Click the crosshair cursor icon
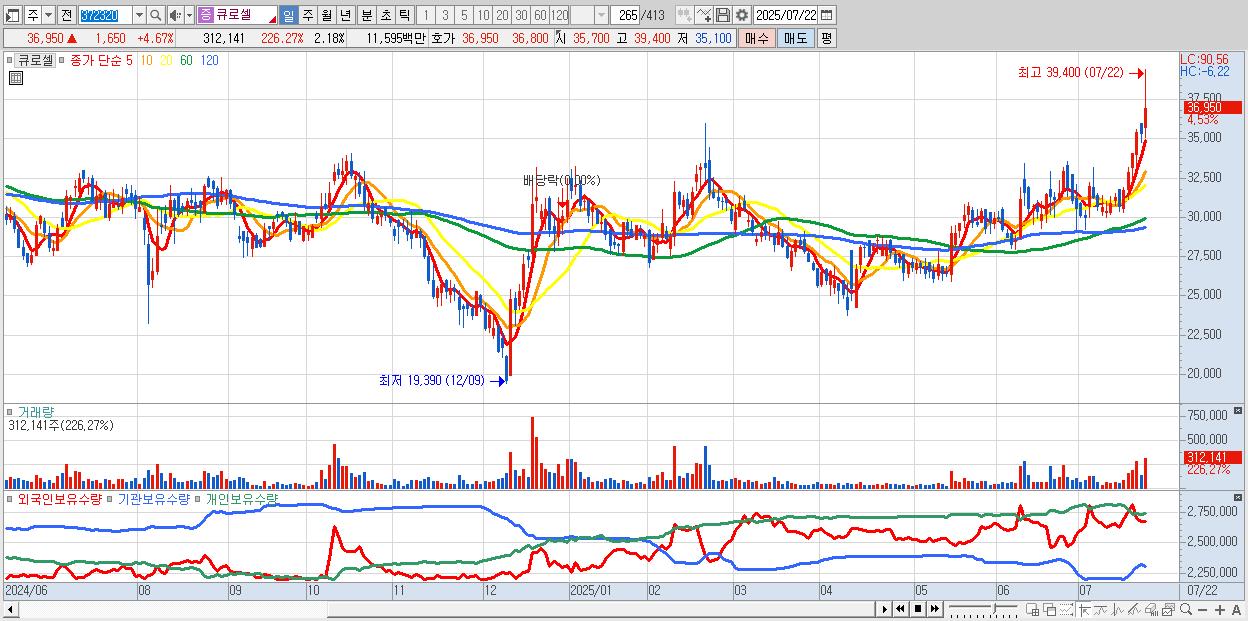This screenshot has height=621, width=1248. [x=1085, y=609]
